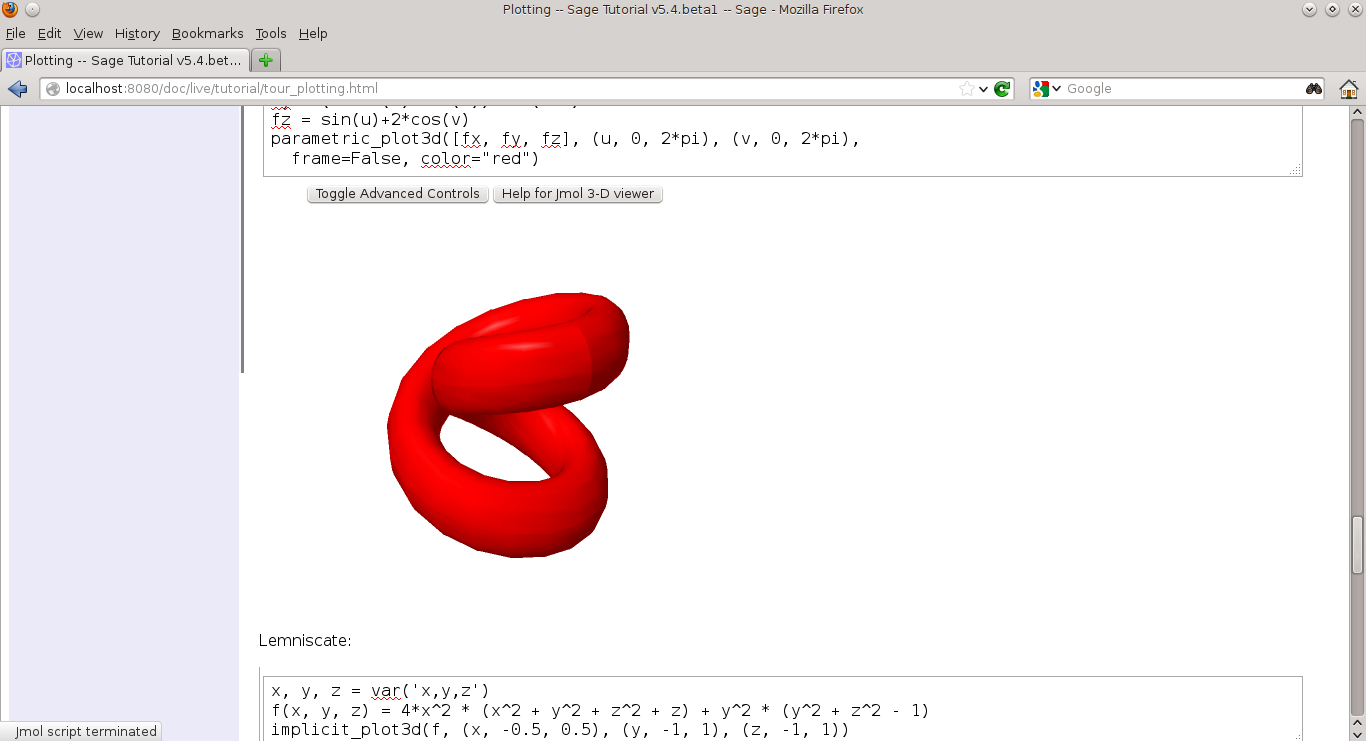This screenshot has height=741, width=1366.
Task: Open the bookmark history dropdown arrow in the URL bar
Action: (984, 89)
